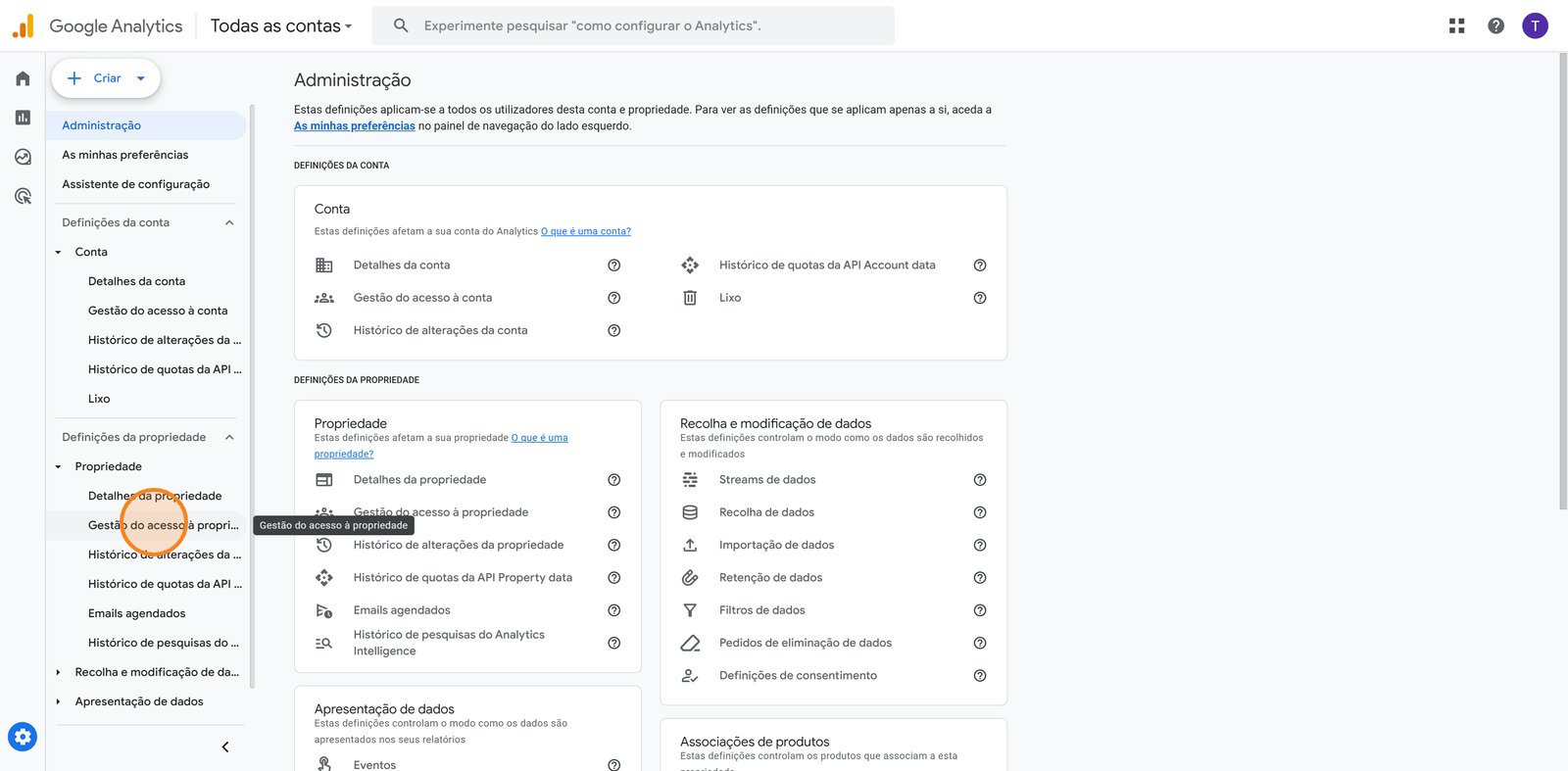Open the Google apps grid icon
The height and width of the screenshot is (771, 1568).
[x=1456, y=25]
